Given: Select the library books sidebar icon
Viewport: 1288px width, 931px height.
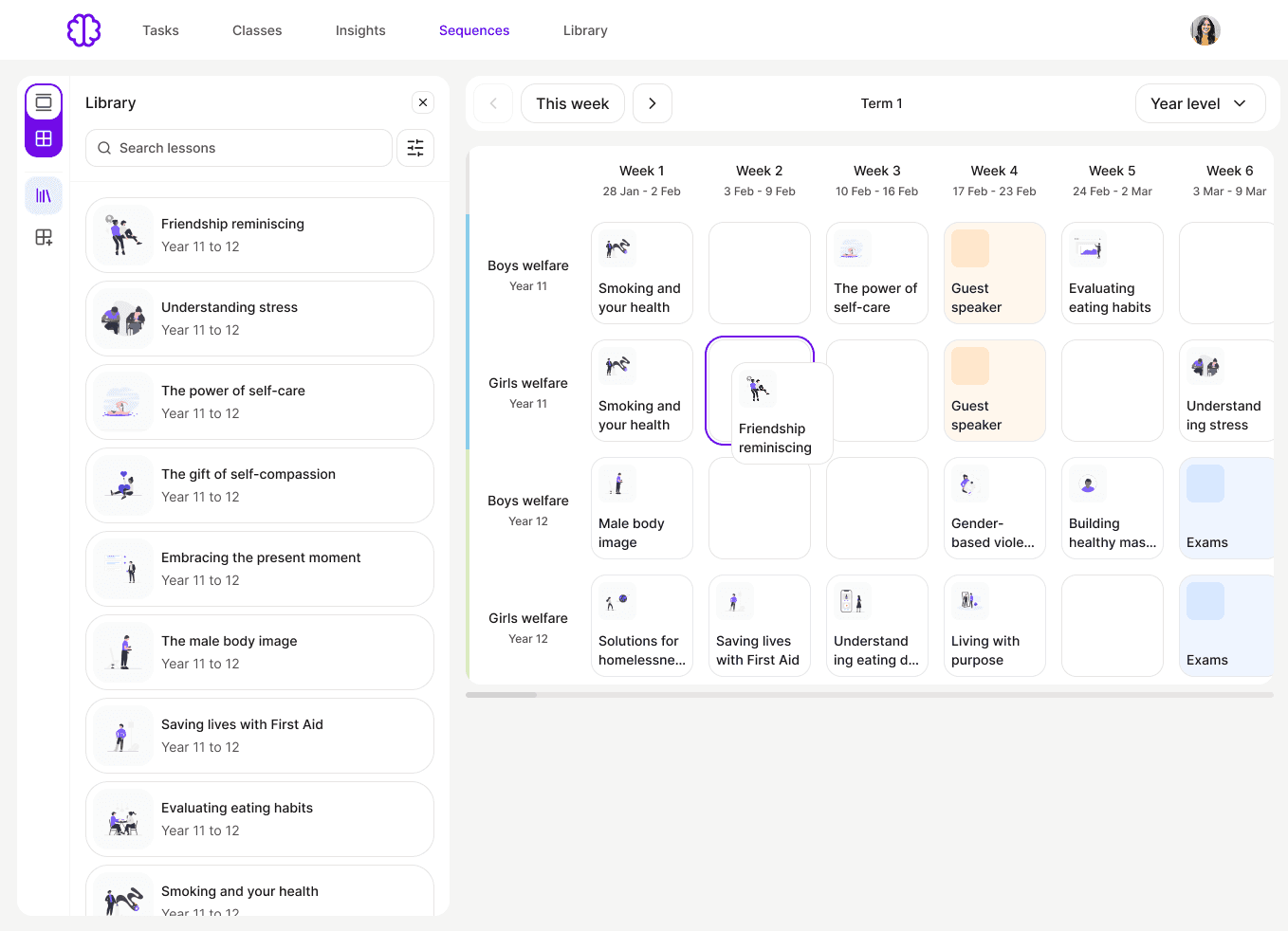Looking at the screenshot, I should click(44, 195).
